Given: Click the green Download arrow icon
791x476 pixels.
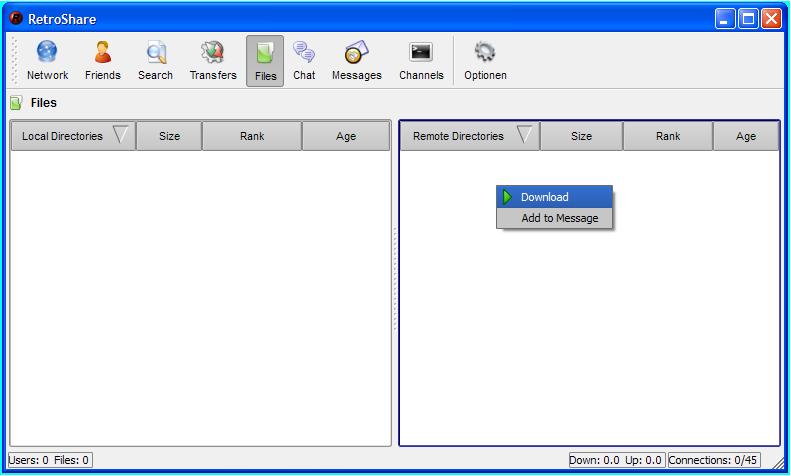Looking at the screenshot, I should point(507,197).
